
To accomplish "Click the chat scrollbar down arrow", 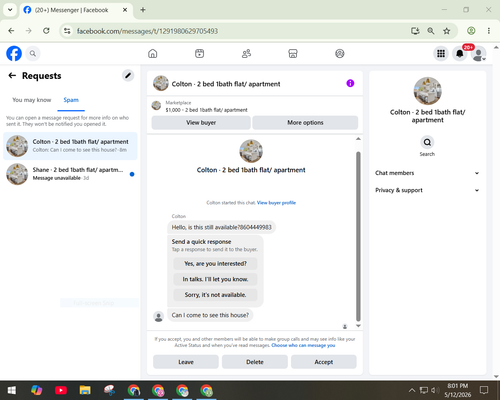I will pos(358,326).
